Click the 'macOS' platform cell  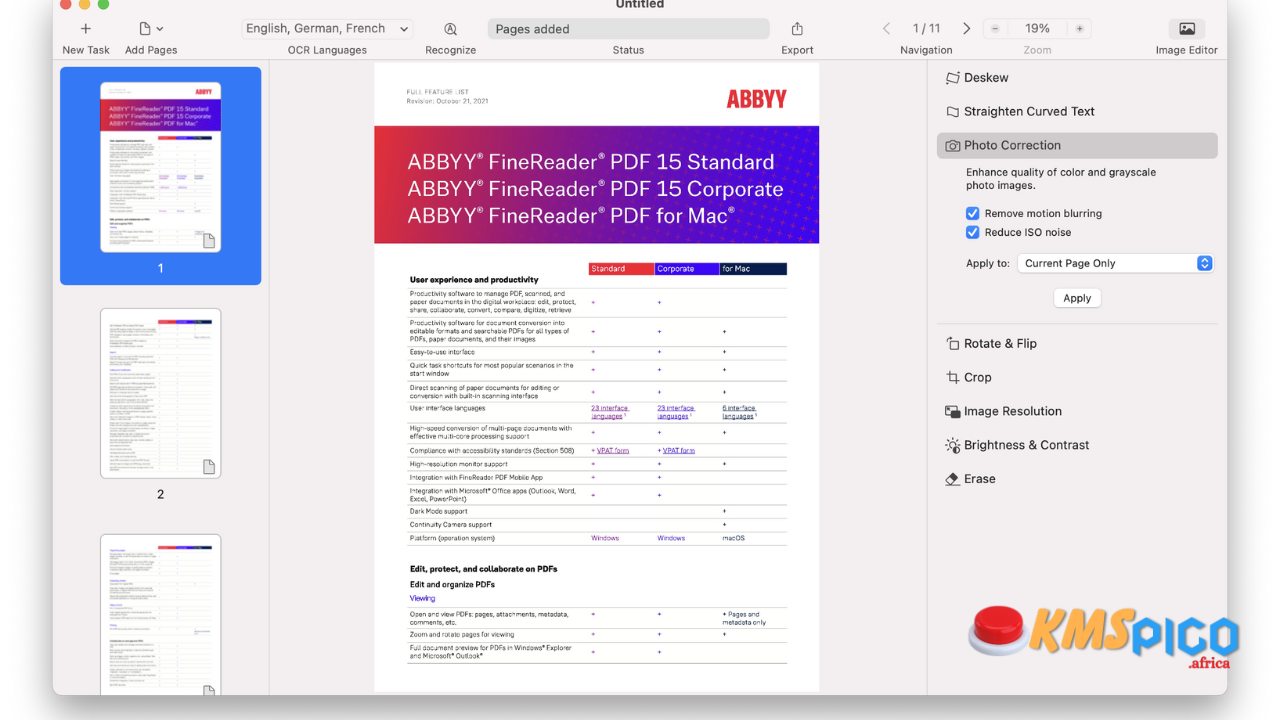pyautogui.click(x=733, y=538)
